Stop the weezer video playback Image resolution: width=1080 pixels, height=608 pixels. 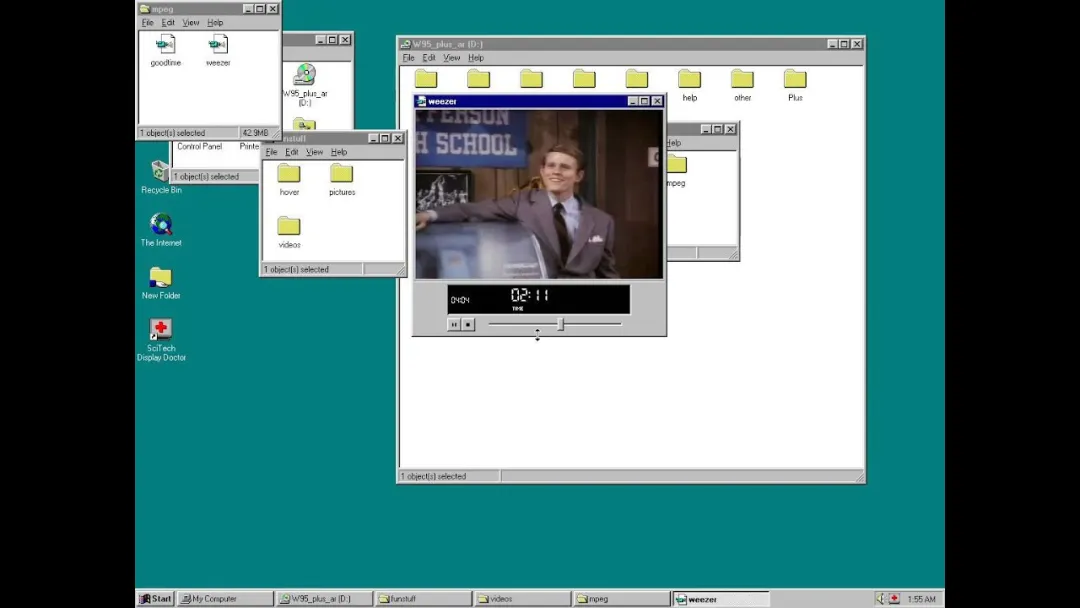tap(468, 324)
